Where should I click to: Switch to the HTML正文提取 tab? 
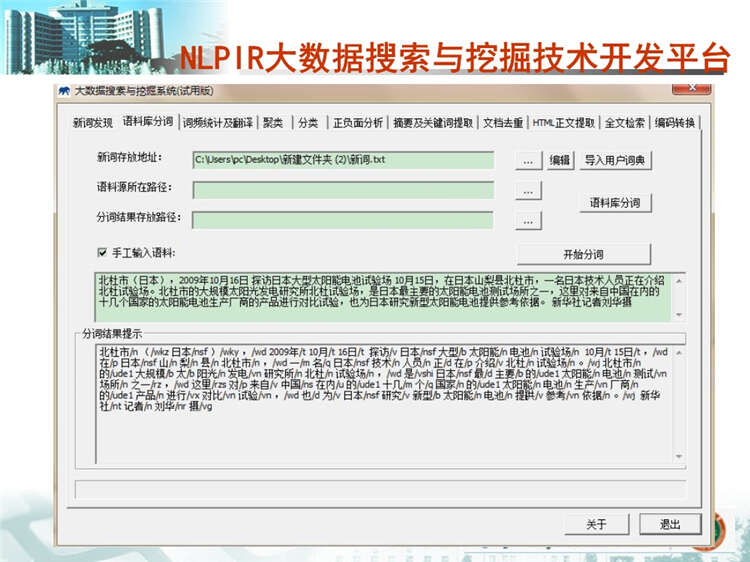(x=563, y=123)
